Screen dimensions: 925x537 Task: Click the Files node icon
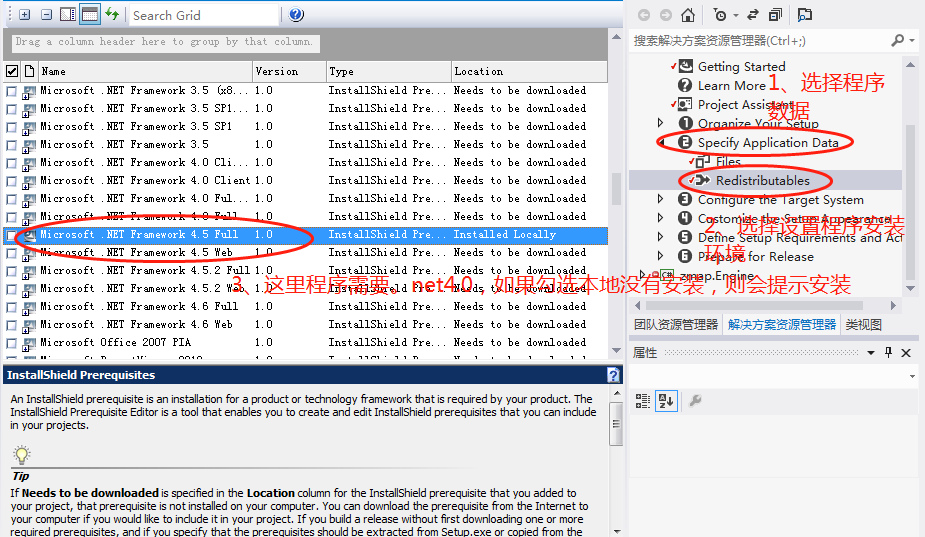click(703, 161)
